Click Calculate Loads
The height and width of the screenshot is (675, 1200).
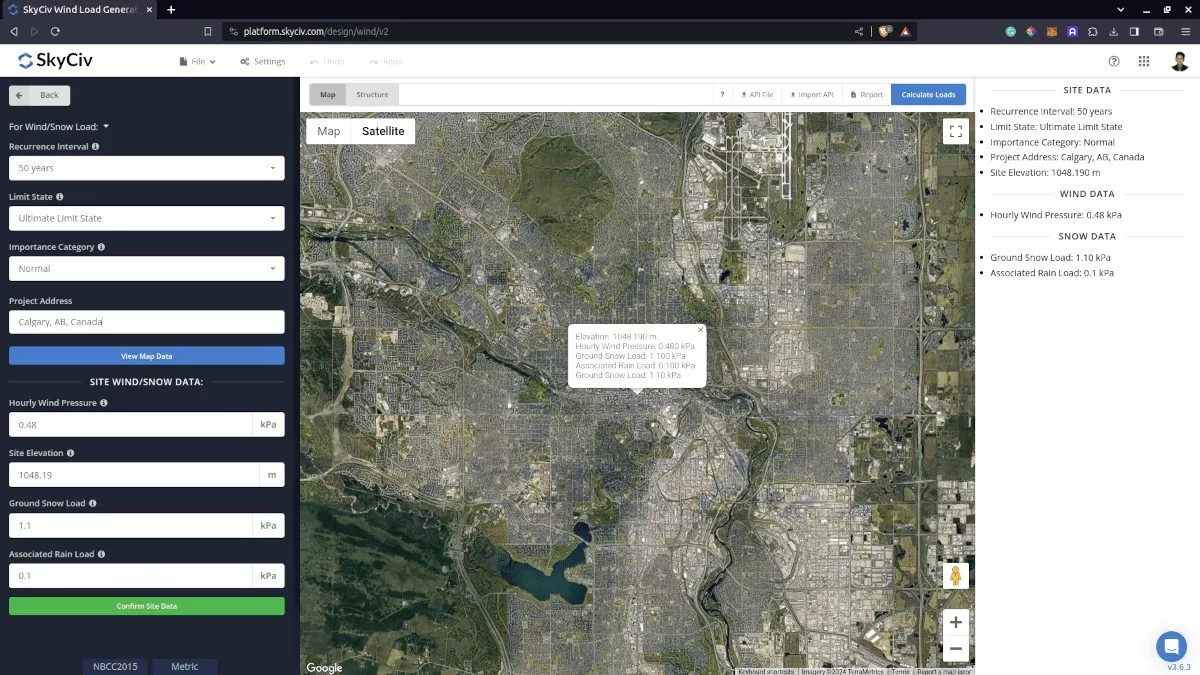[929, 95]
